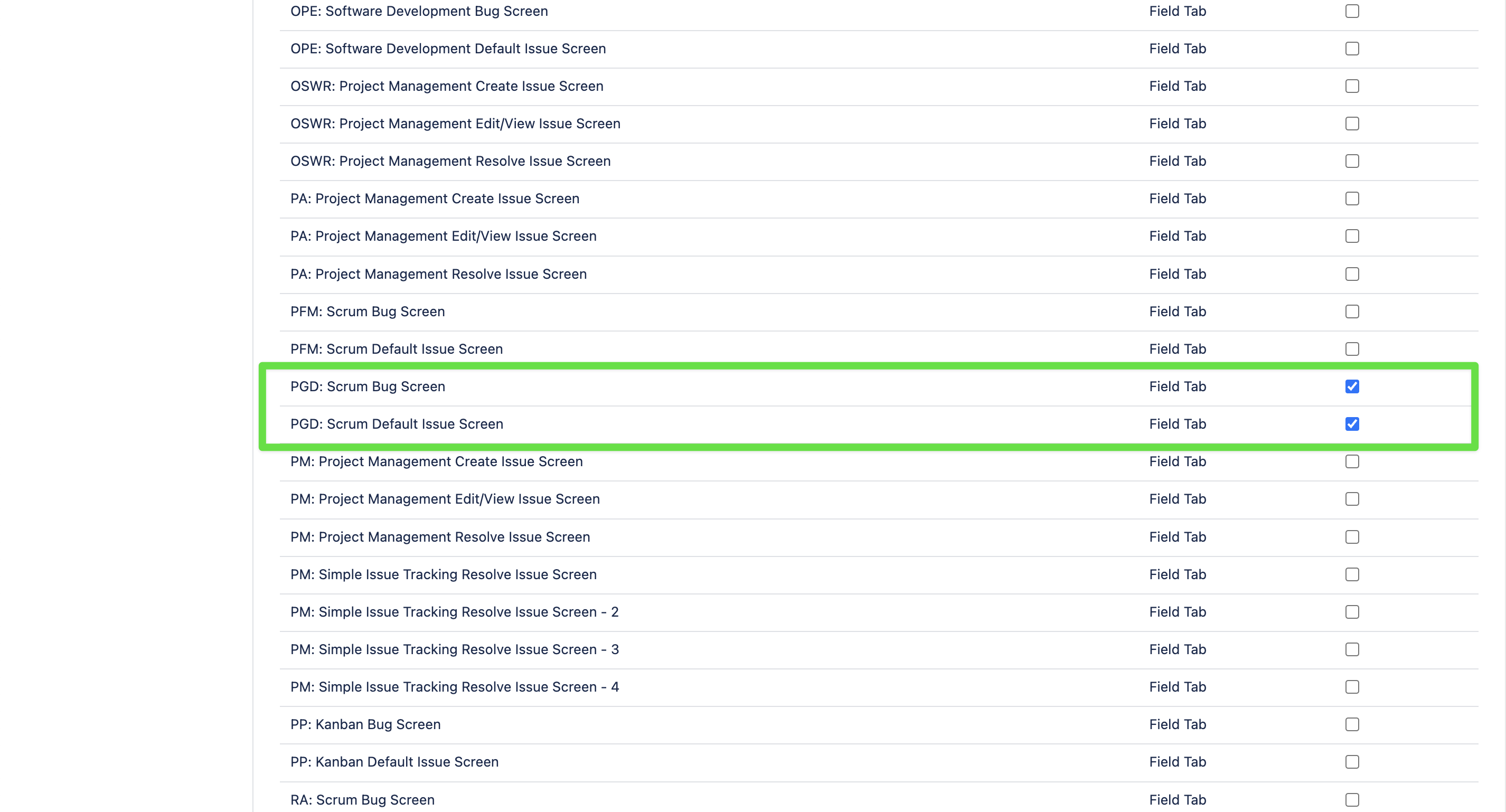The width and height of the screenshot is (1506, 812).
Task: Select OSWR: Project Management Resolve Issue Screen checkbox
Action: (x=1352, y=160)
